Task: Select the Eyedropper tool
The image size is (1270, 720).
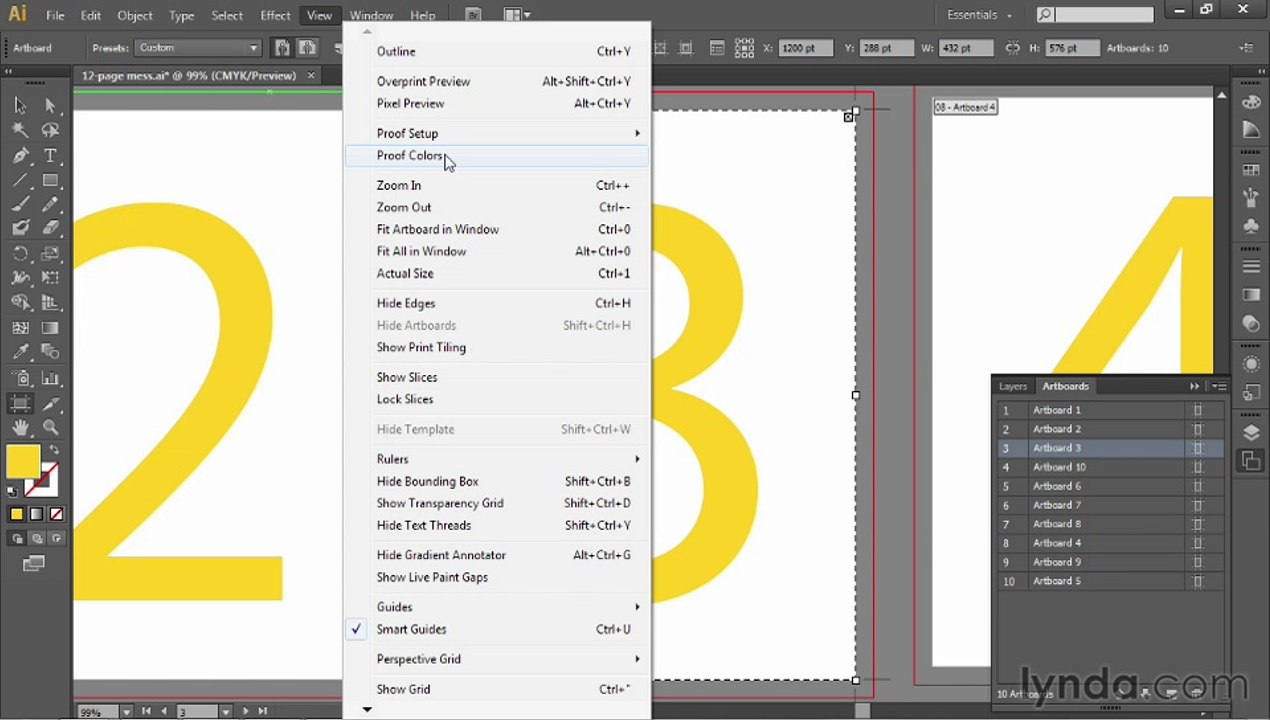Action: (x=20, y=352)
